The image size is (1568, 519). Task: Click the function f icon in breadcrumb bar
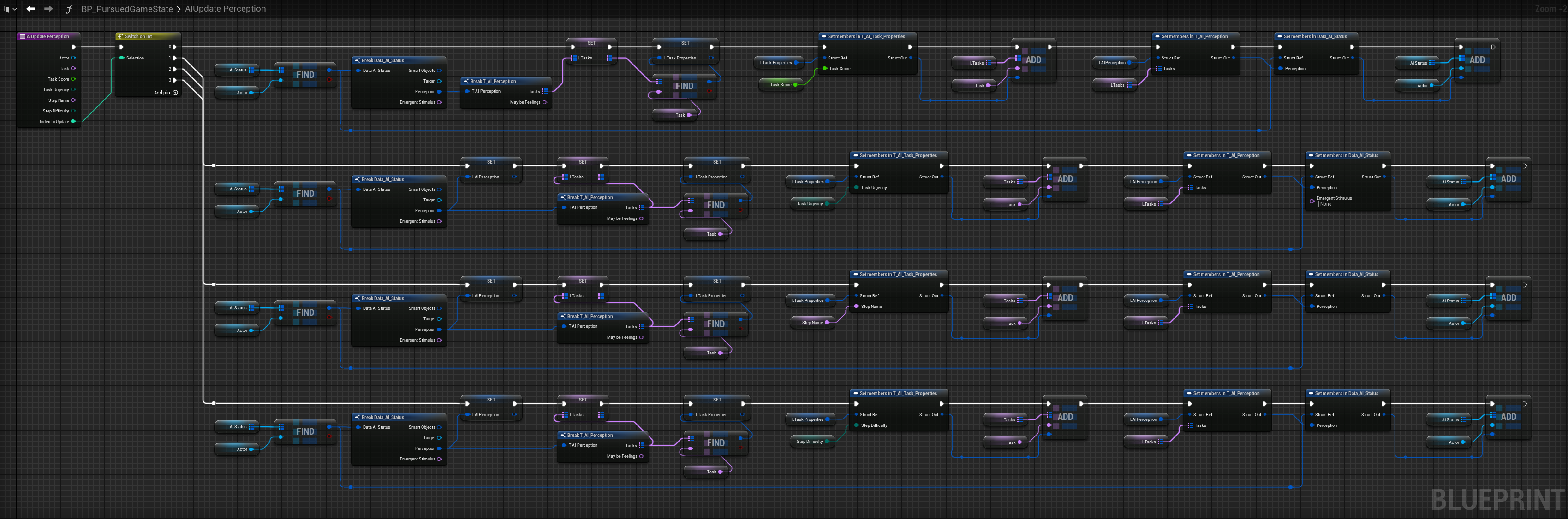[x=69, y=9]
